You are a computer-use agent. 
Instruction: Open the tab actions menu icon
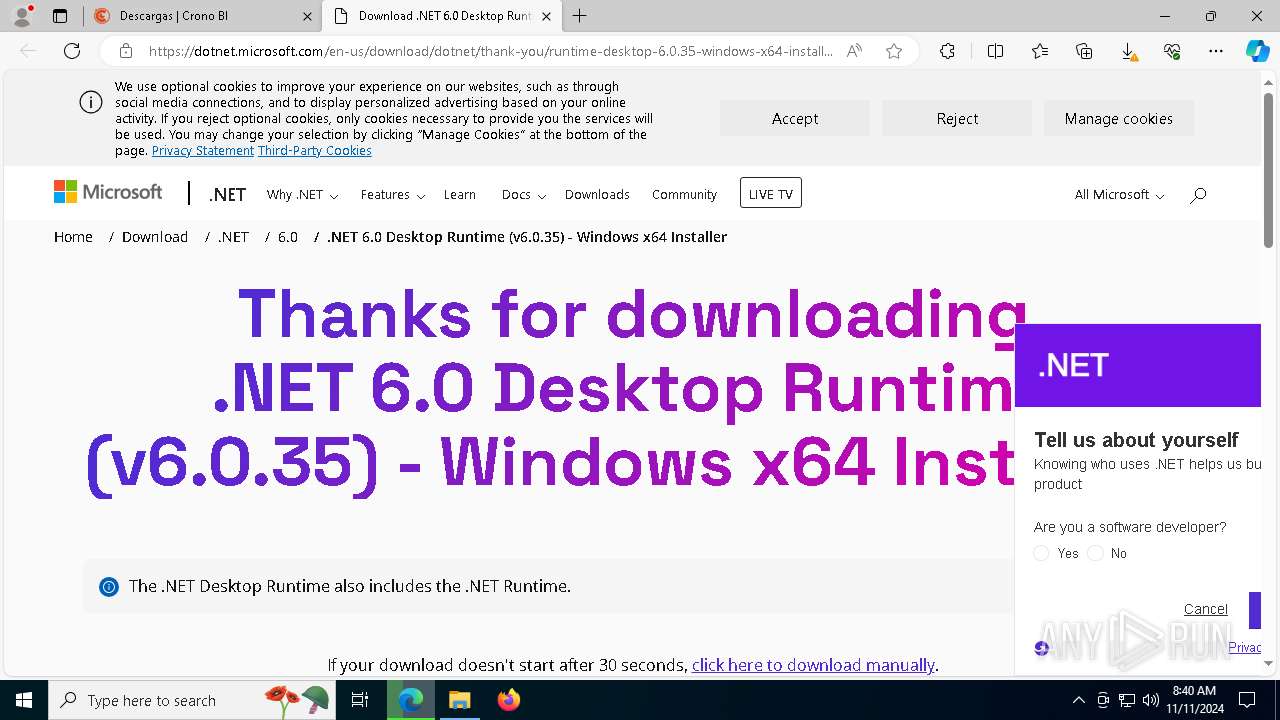(x=60, y=16)
